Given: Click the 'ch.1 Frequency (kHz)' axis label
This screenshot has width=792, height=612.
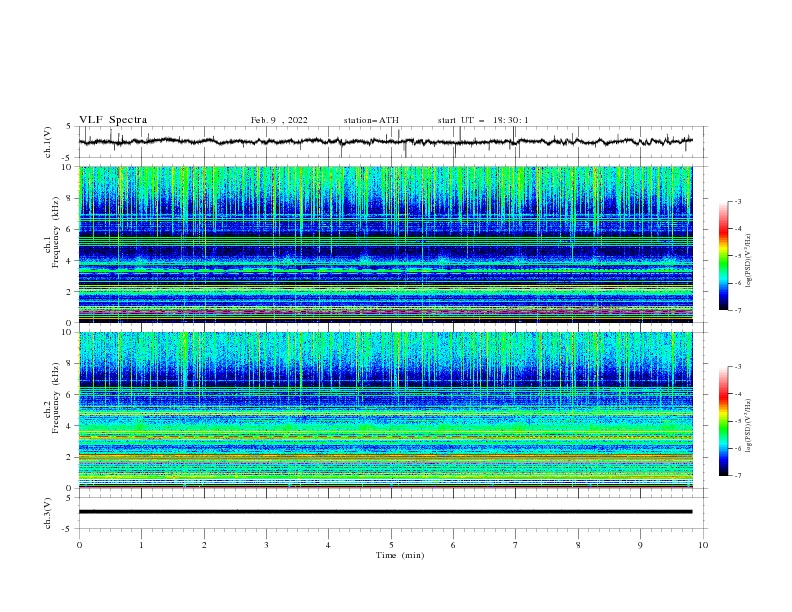Looking at the screenshot, I should point(52,233).
